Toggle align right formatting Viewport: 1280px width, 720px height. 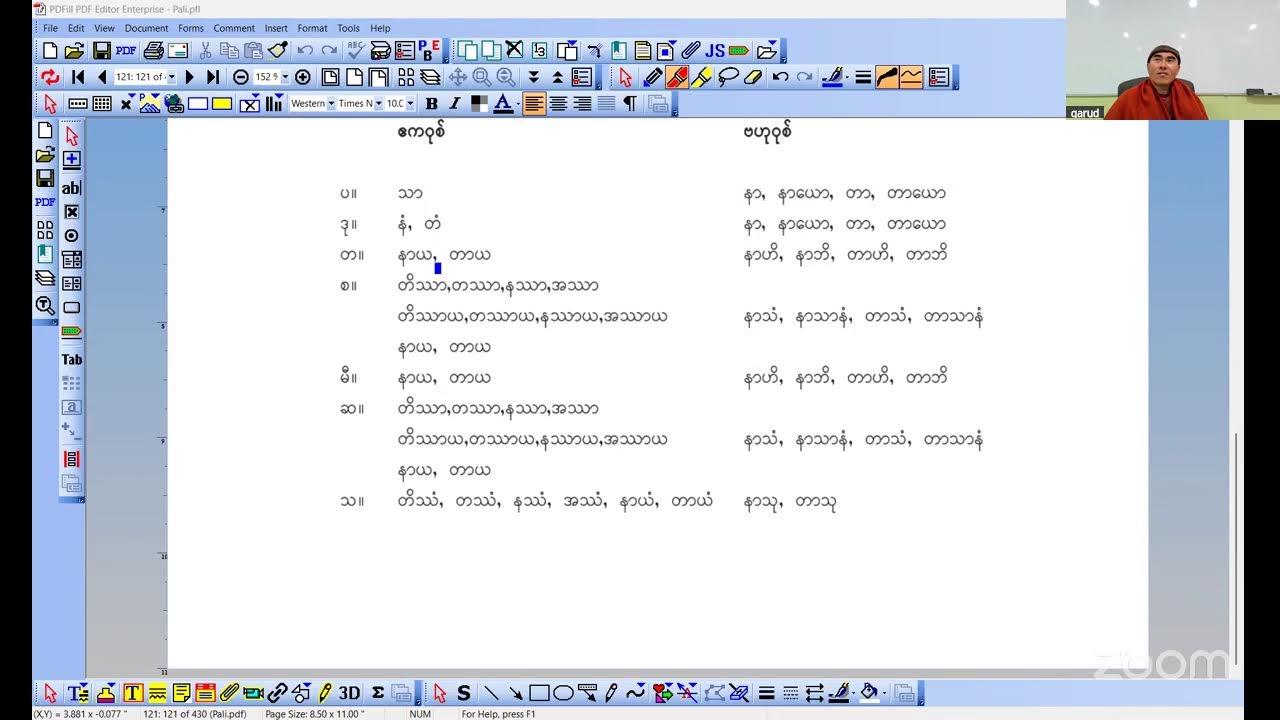pyautogui.click(x=582, y=103)
